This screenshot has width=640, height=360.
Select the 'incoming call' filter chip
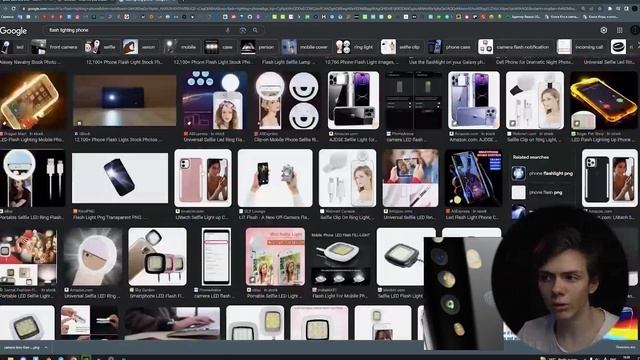(x=581, y=47)
